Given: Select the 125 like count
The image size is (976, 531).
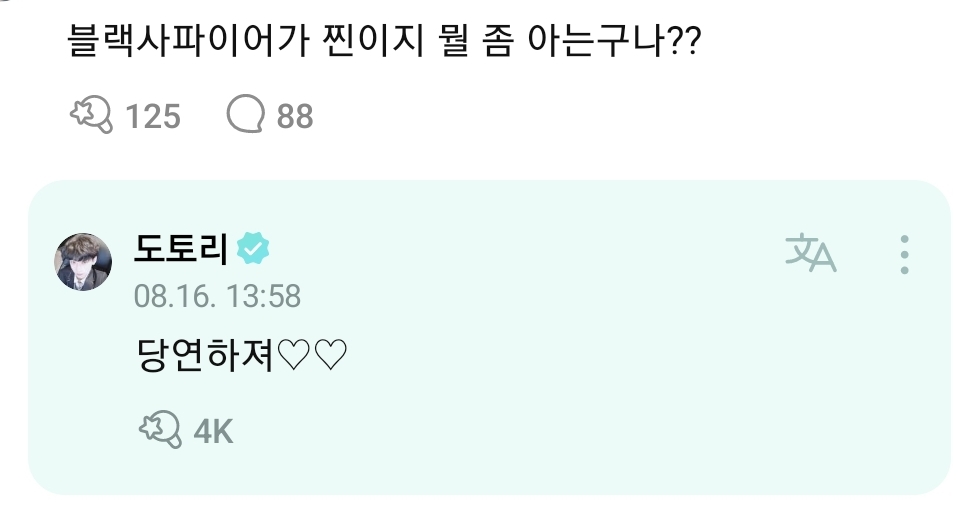Looking at the screenshot, I should (153, 117).
